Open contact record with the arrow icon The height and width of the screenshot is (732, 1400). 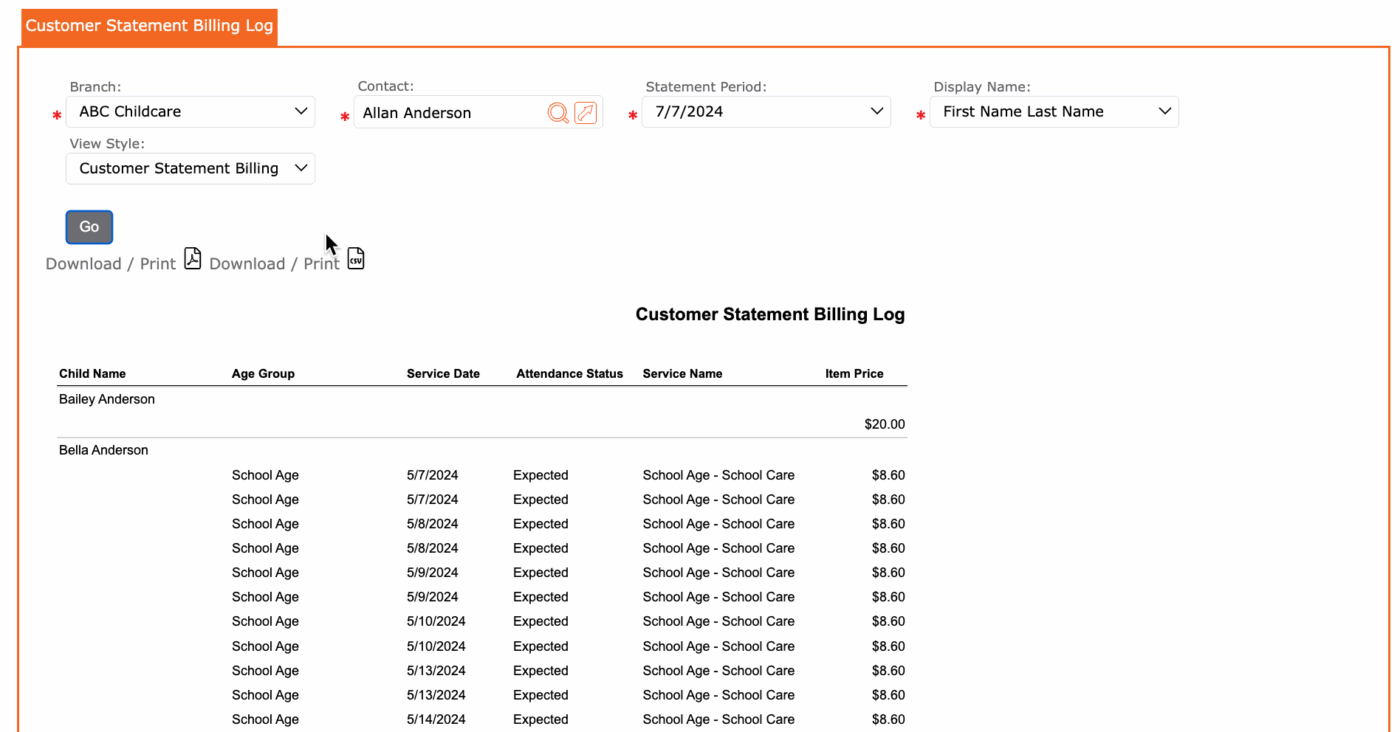point(586,113)
